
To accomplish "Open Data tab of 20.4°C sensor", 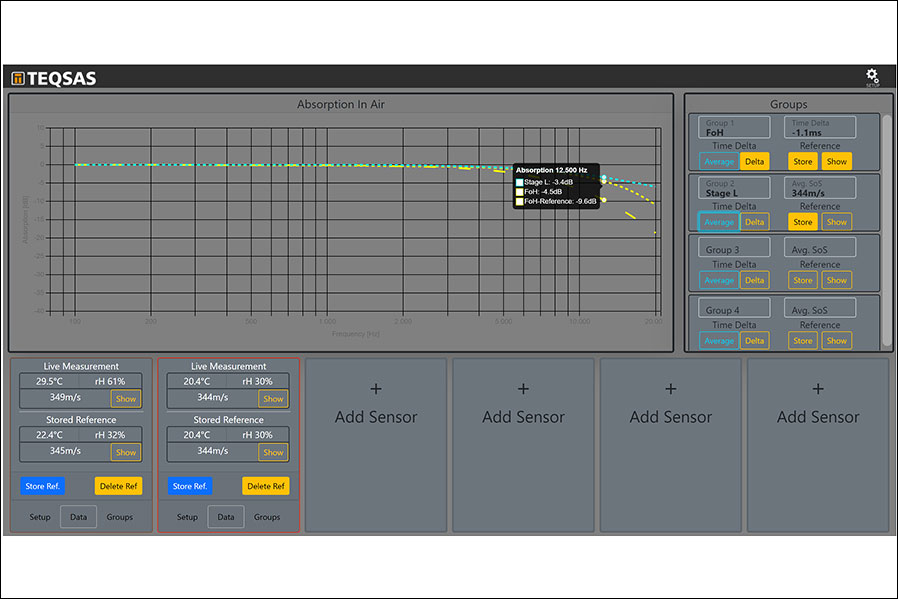I will pos(226,517).
